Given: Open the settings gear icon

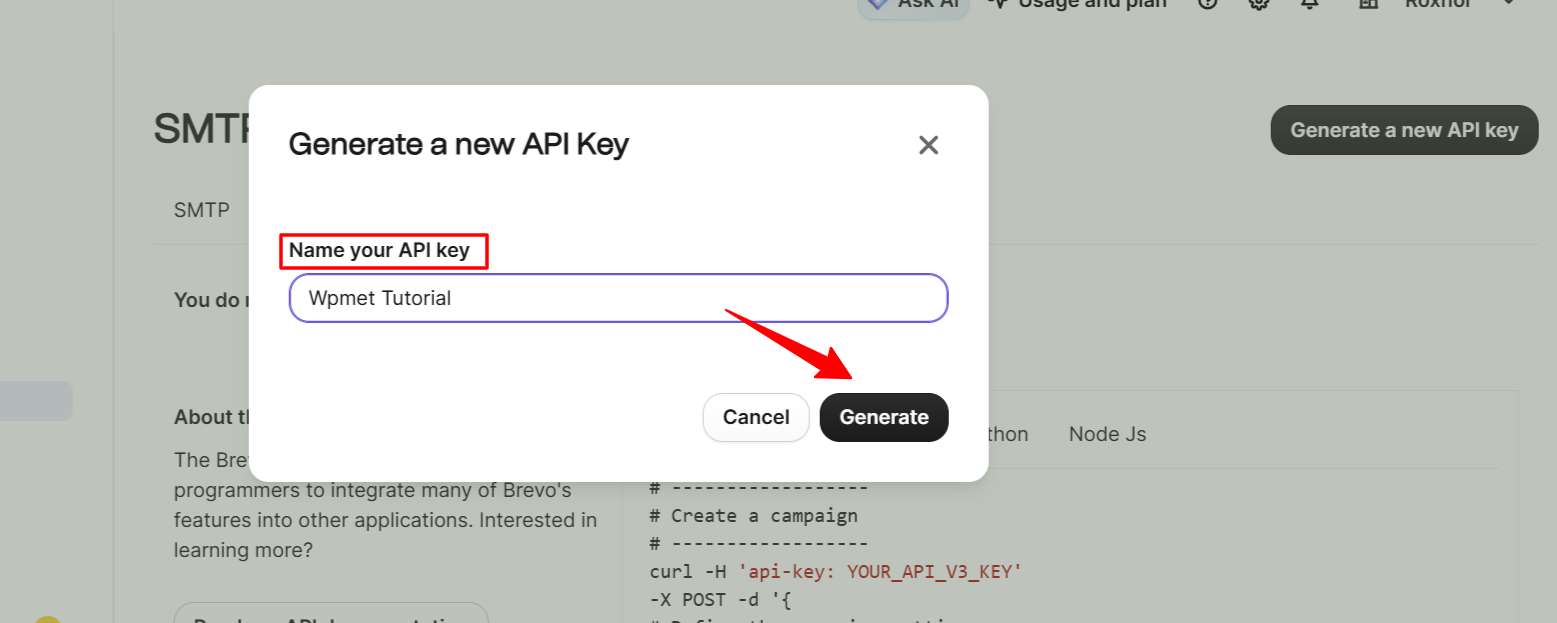Looking at the screenshot, I should point(1258,6).
